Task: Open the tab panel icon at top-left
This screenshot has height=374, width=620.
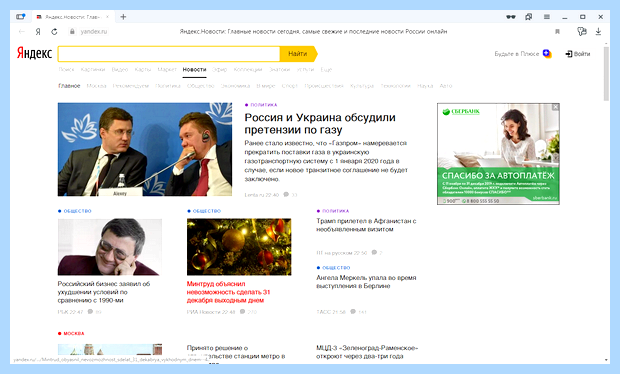Action: (x=21, y=17)
